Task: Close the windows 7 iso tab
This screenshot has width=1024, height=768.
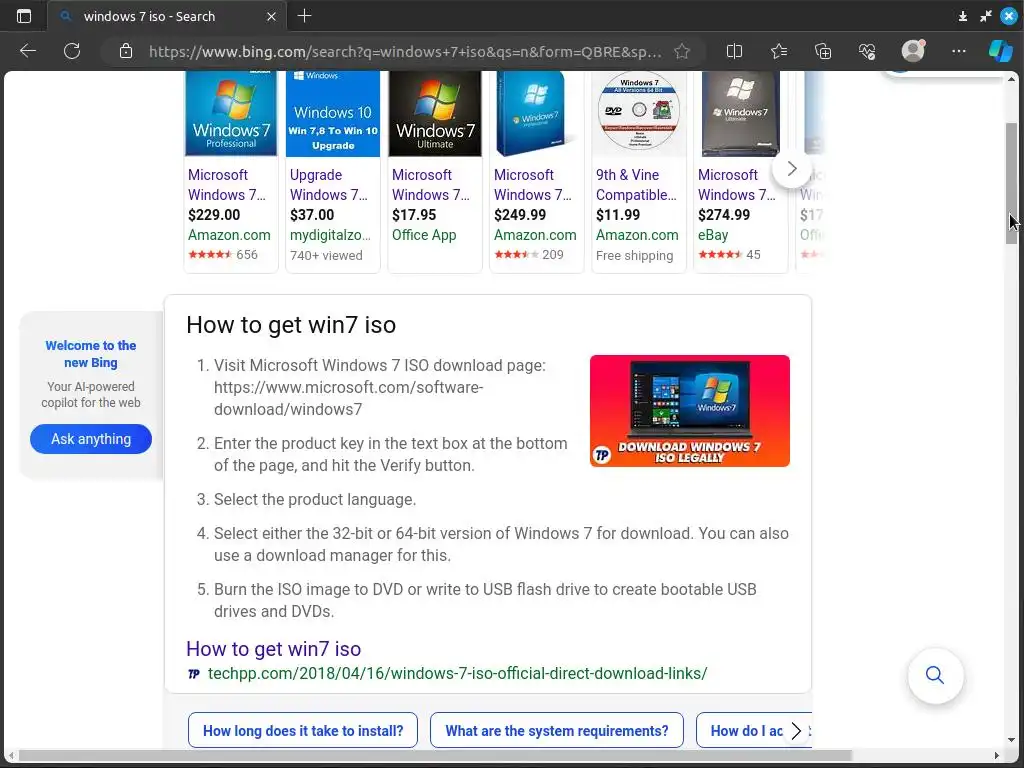Action: 272,16
